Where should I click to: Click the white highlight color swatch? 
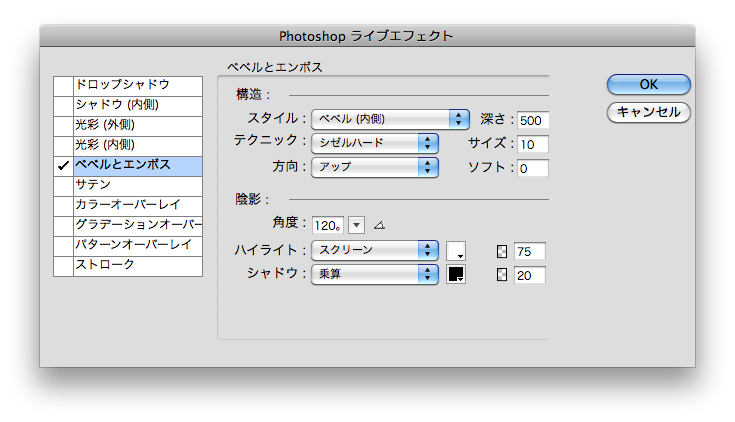[456, 250]
